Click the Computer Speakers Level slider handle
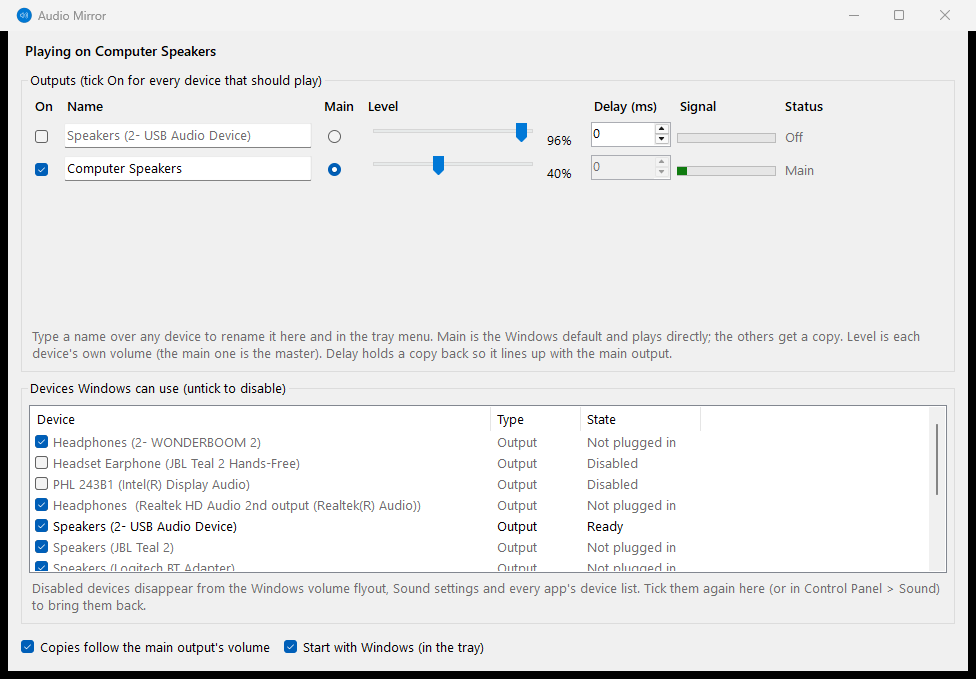976x679 pixels. (438, 165)
